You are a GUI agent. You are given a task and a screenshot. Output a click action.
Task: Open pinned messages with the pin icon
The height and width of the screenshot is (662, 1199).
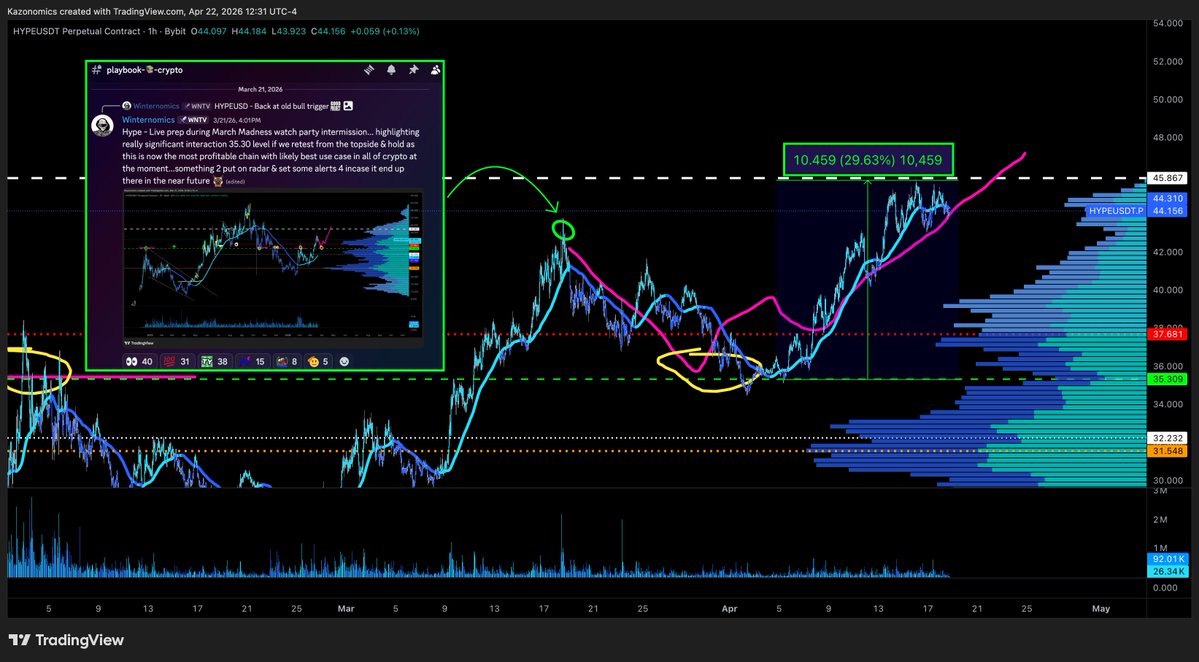point(413,70)
